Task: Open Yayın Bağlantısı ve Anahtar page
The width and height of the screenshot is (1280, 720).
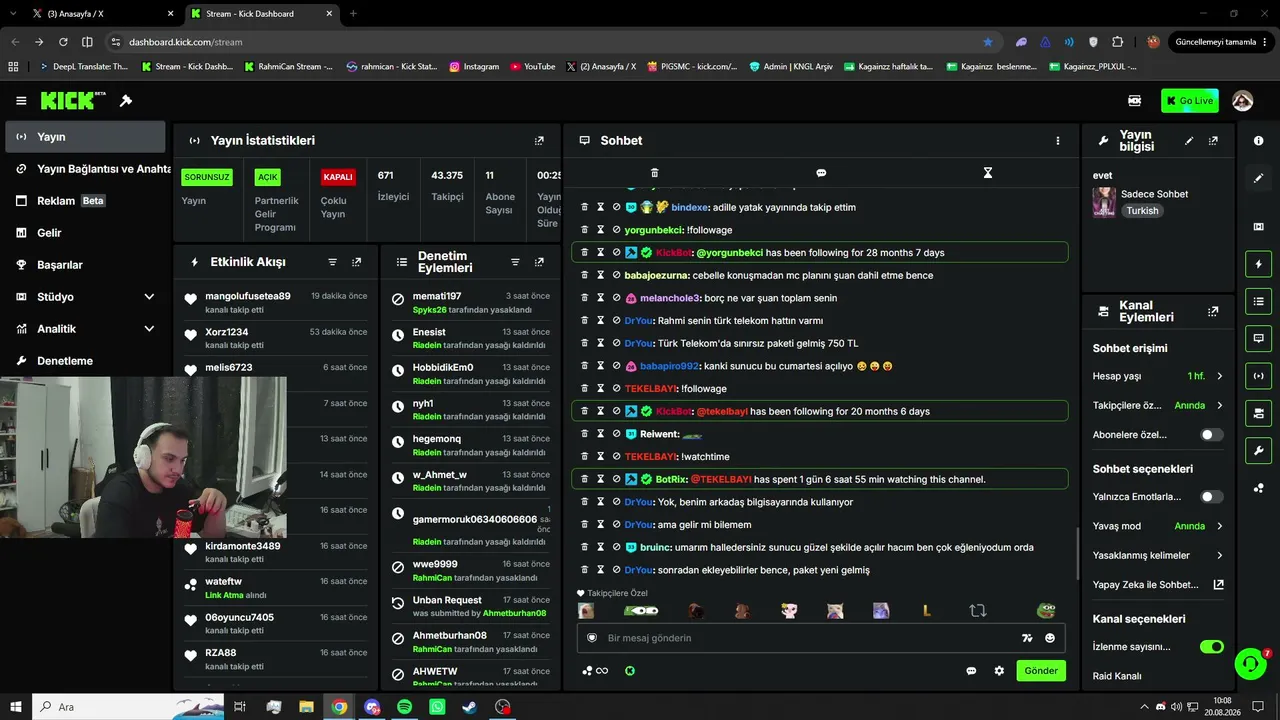Action: (x=84, y=169)
